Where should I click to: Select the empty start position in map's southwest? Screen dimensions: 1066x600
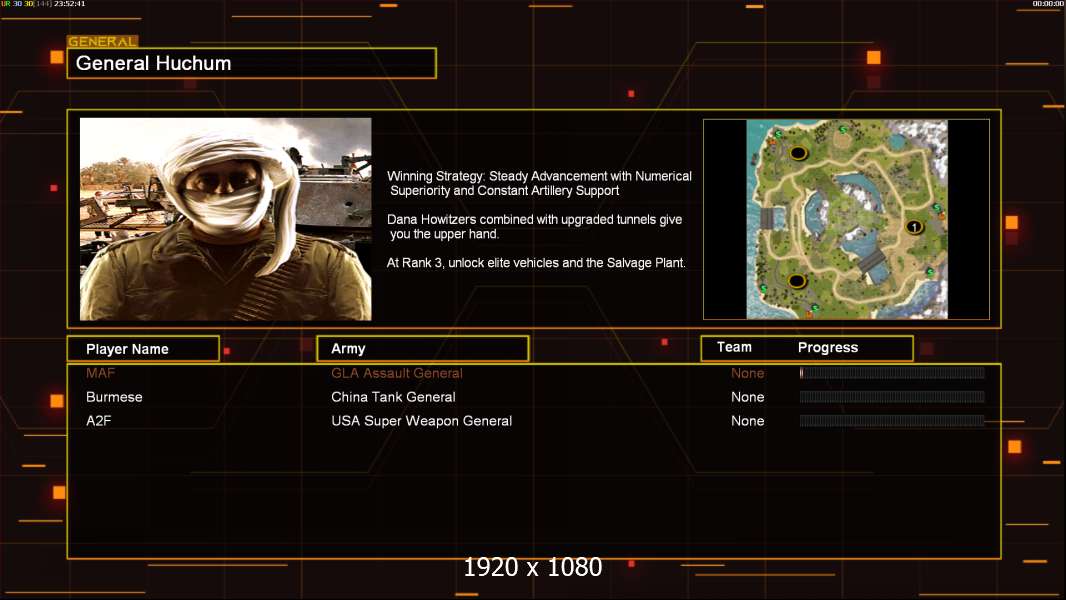coord(797,281)
